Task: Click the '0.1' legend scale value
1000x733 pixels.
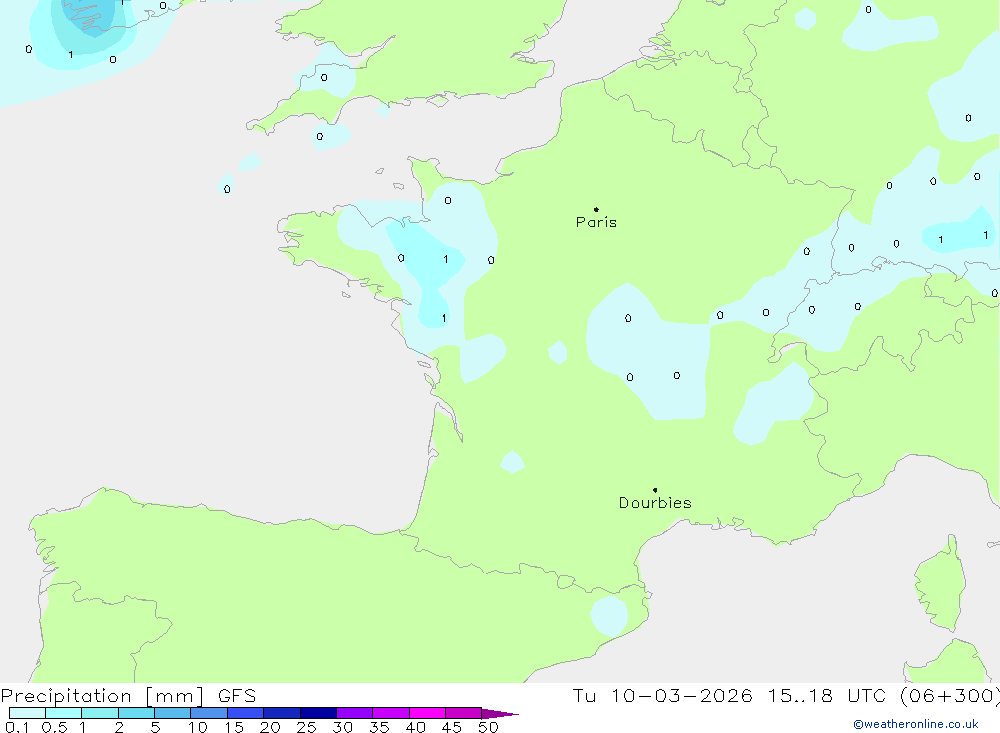Action: tap(17, 727)
